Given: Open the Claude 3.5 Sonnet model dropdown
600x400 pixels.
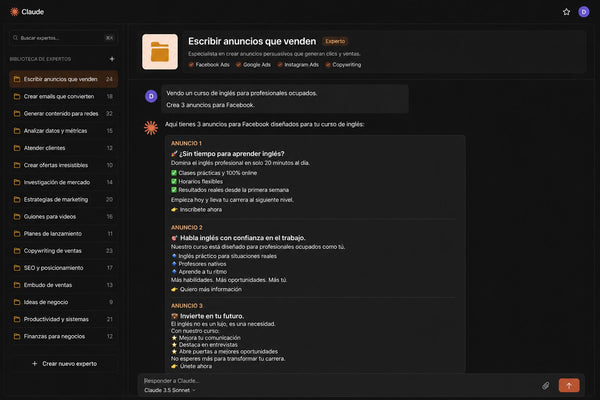Looking at the screenshot, I should point(170,390).
